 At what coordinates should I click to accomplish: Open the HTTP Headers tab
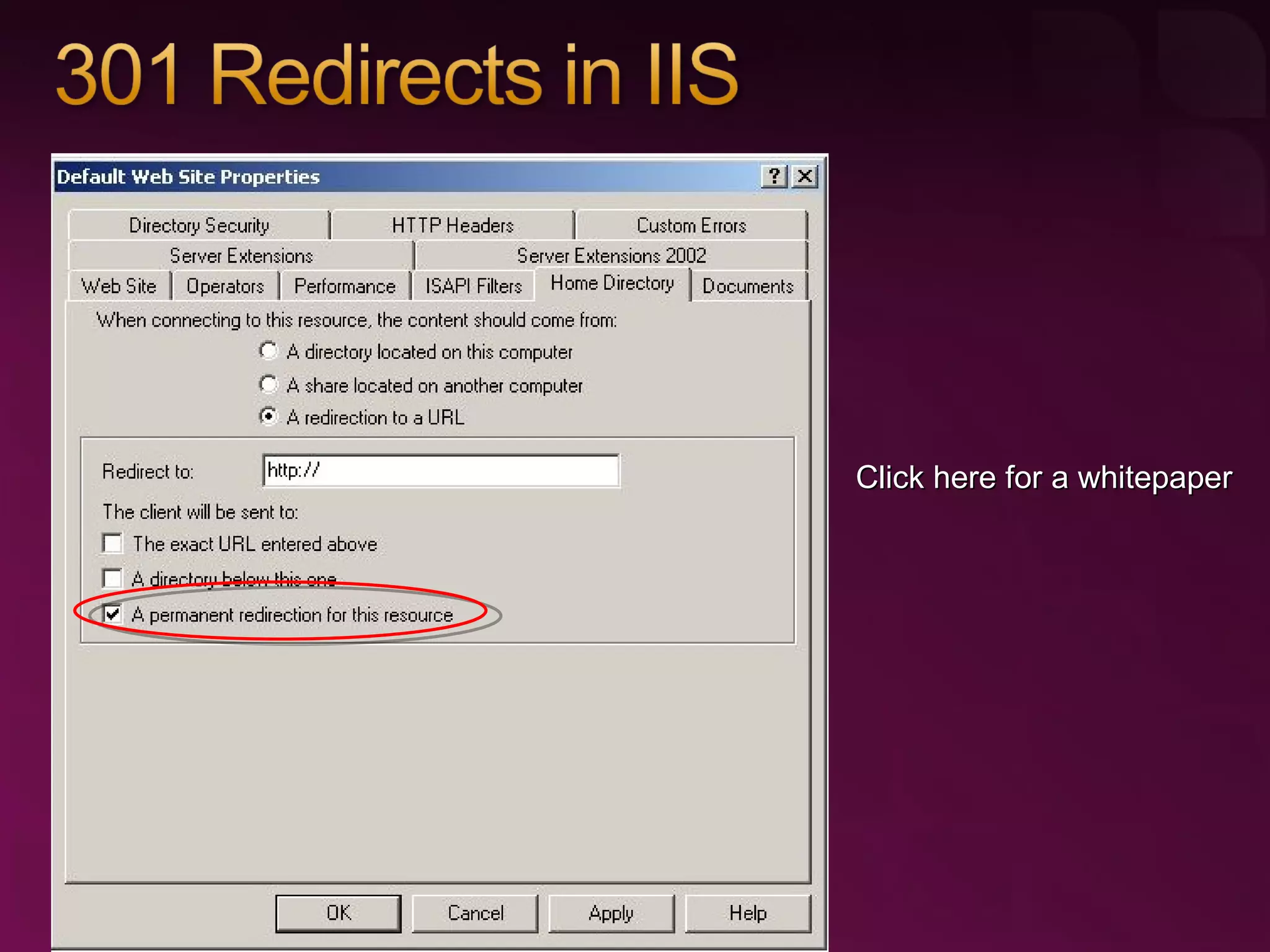[453, 226]
